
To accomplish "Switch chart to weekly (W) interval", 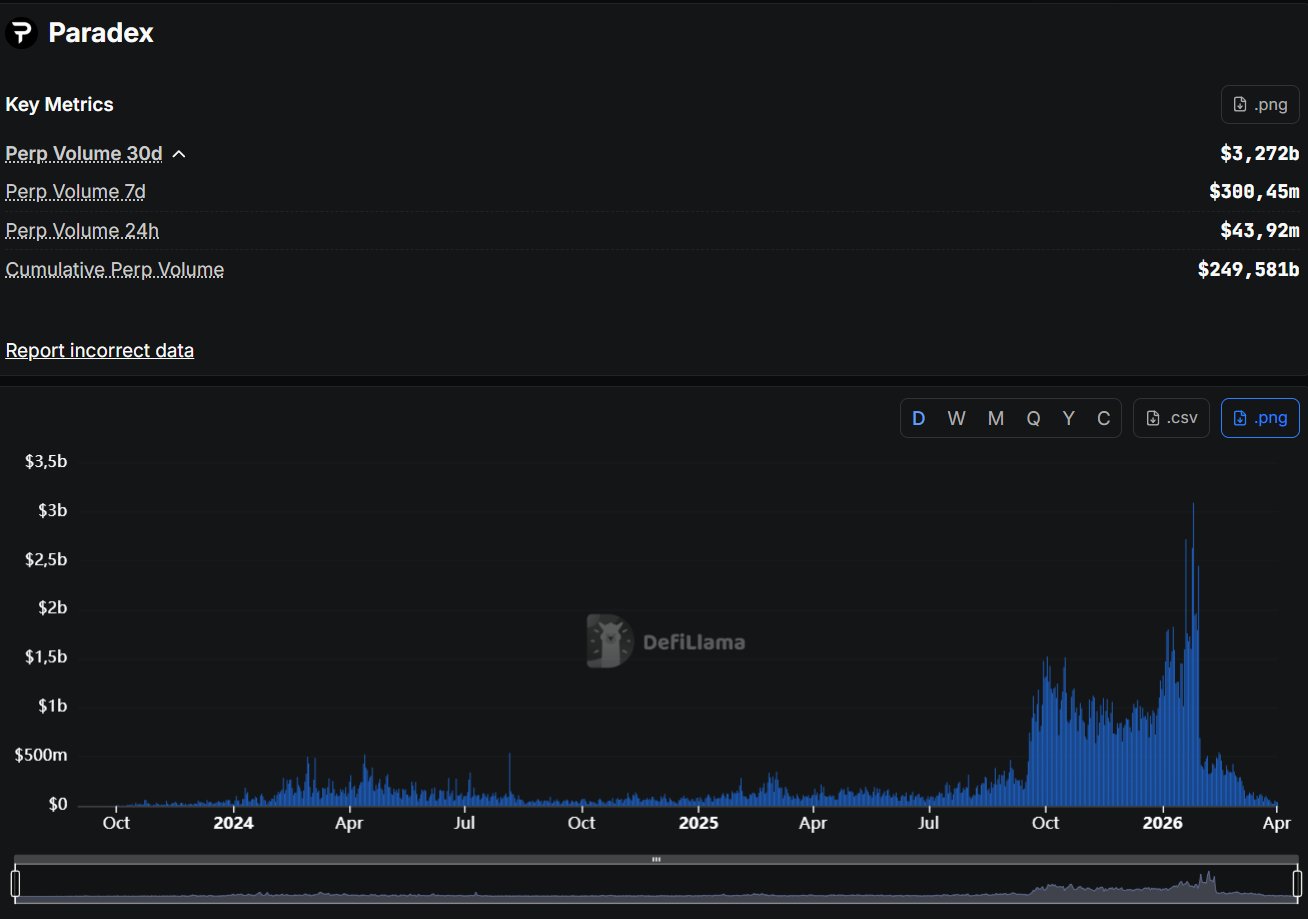I will (956, 418).
